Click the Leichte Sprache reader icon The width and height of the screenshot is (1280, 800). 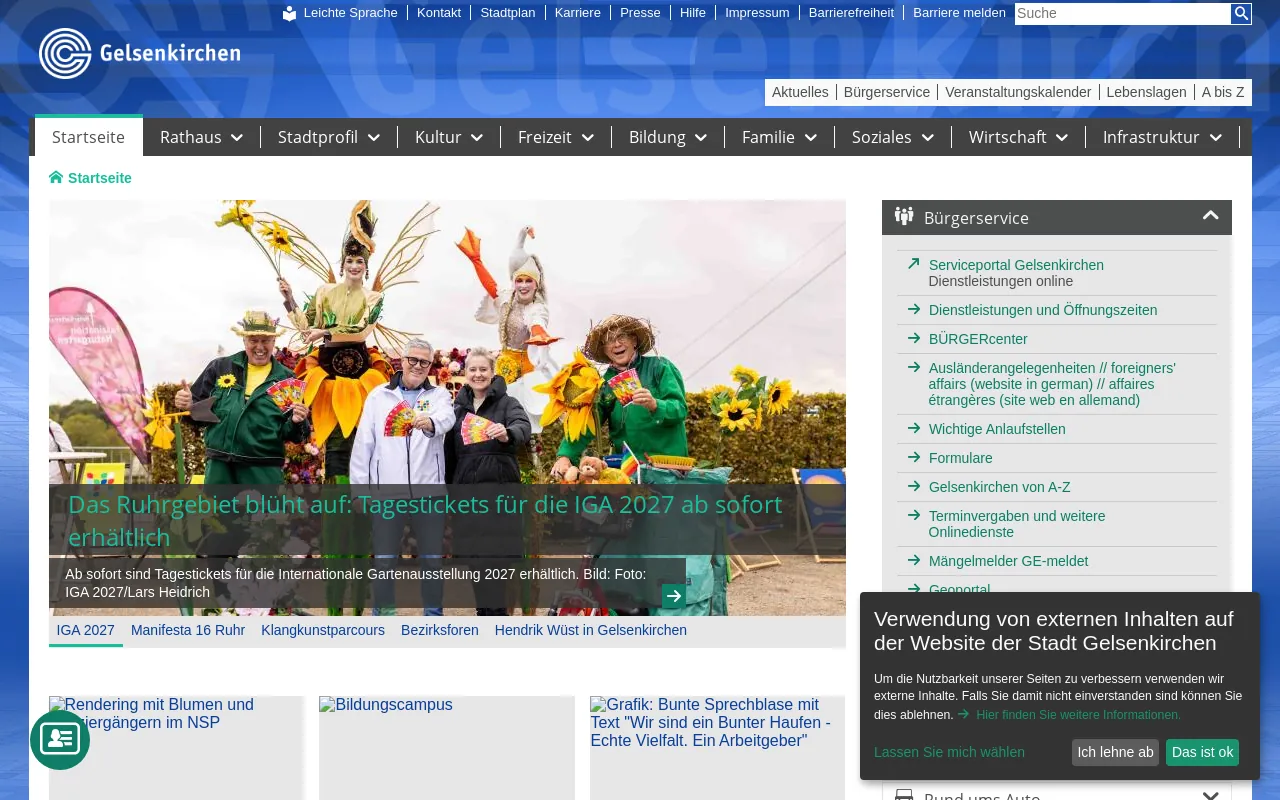click(x=289, y=13)
